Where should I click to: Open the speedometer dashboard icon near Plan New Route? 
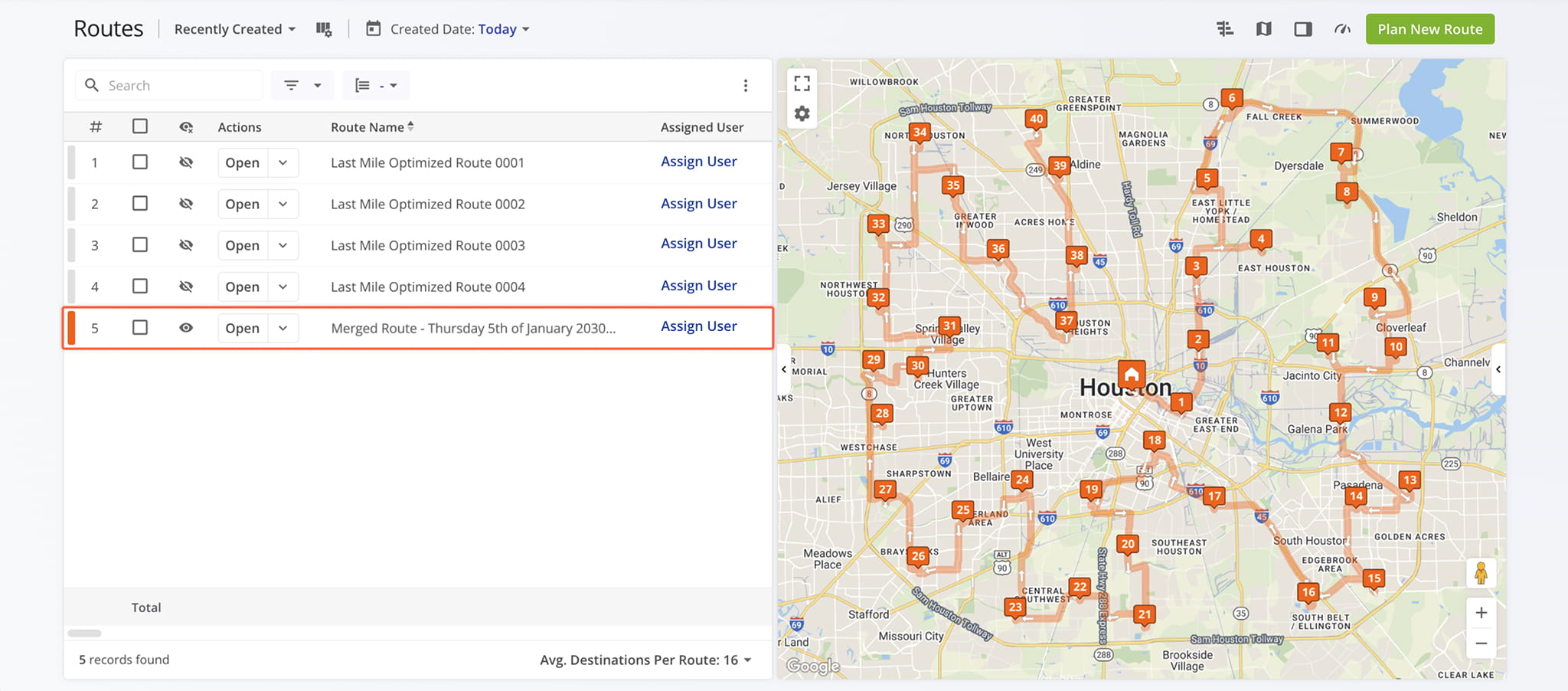click(x=1341, y=28)
